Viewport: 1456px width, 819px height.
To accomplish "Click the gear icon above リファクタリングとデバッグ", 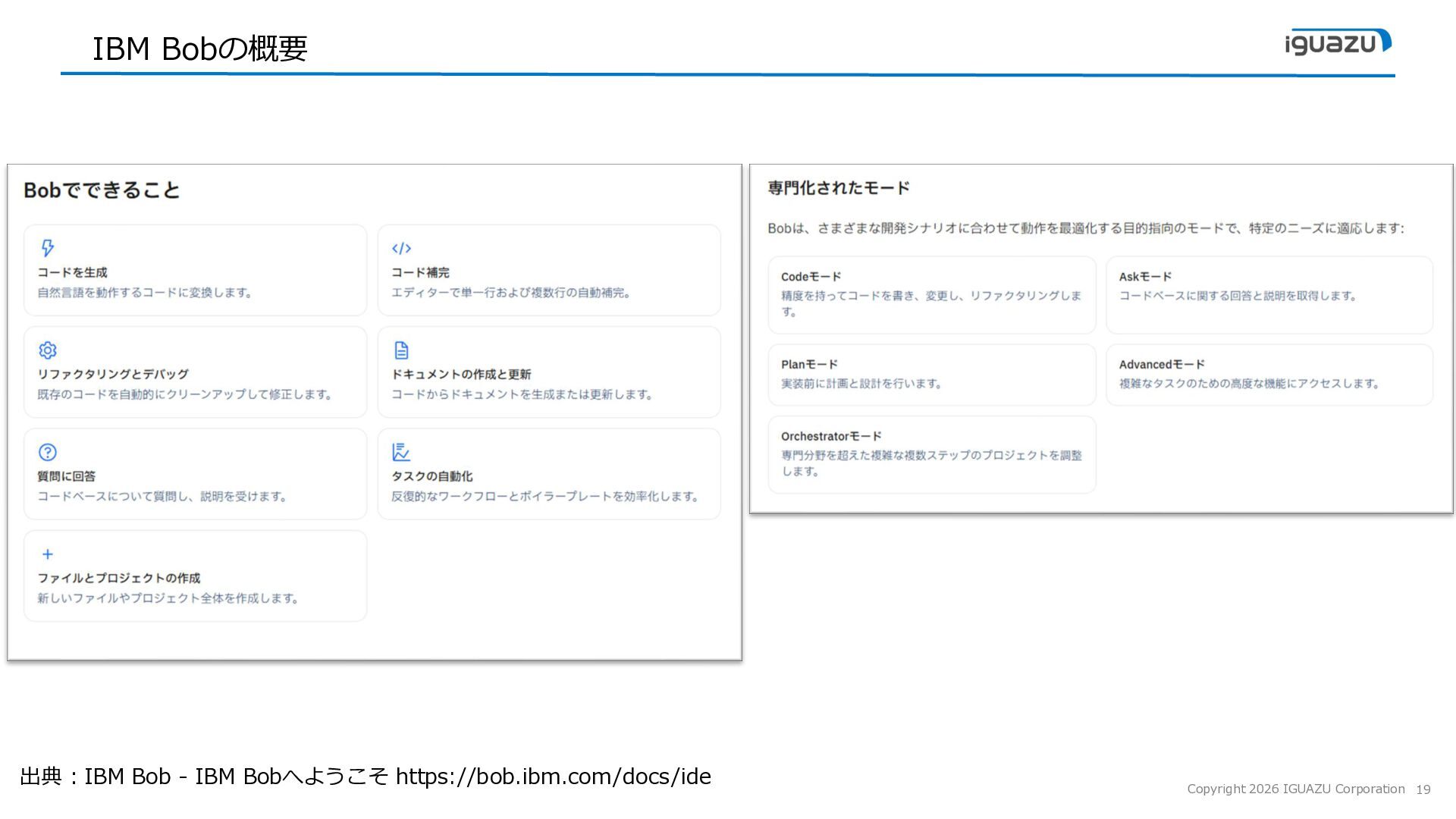I will [x=48, y=350].
